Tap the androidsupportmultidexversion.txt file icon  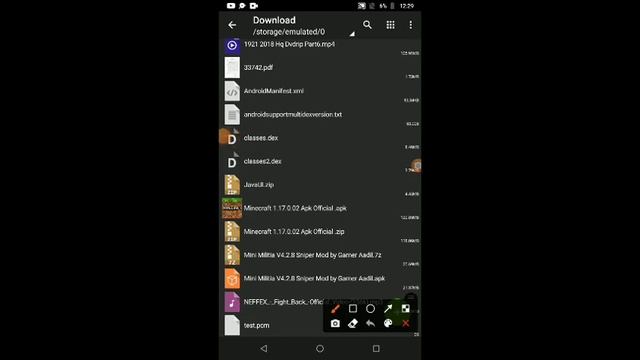232,115
